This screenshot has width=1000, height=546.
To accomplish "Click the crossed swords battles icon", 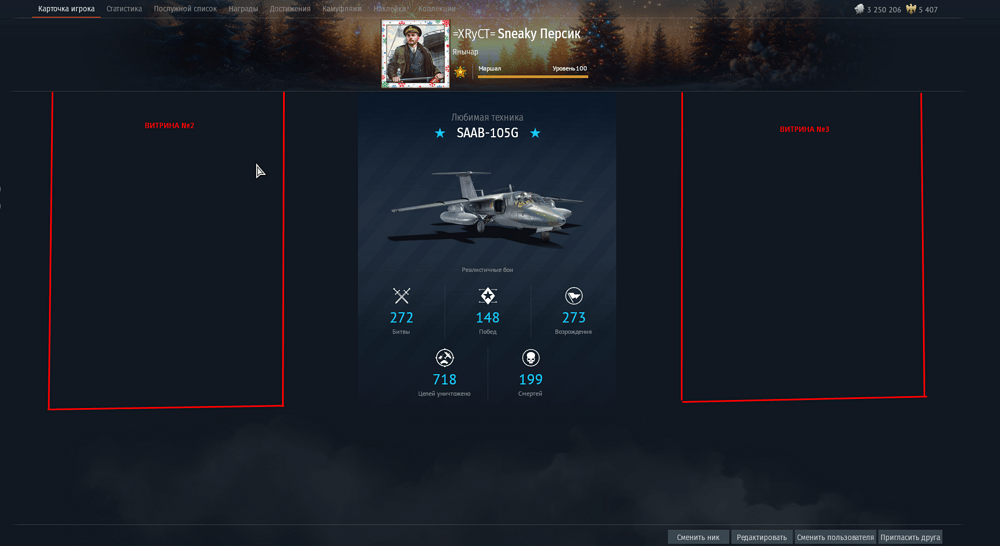I will [x=401, y=296].
